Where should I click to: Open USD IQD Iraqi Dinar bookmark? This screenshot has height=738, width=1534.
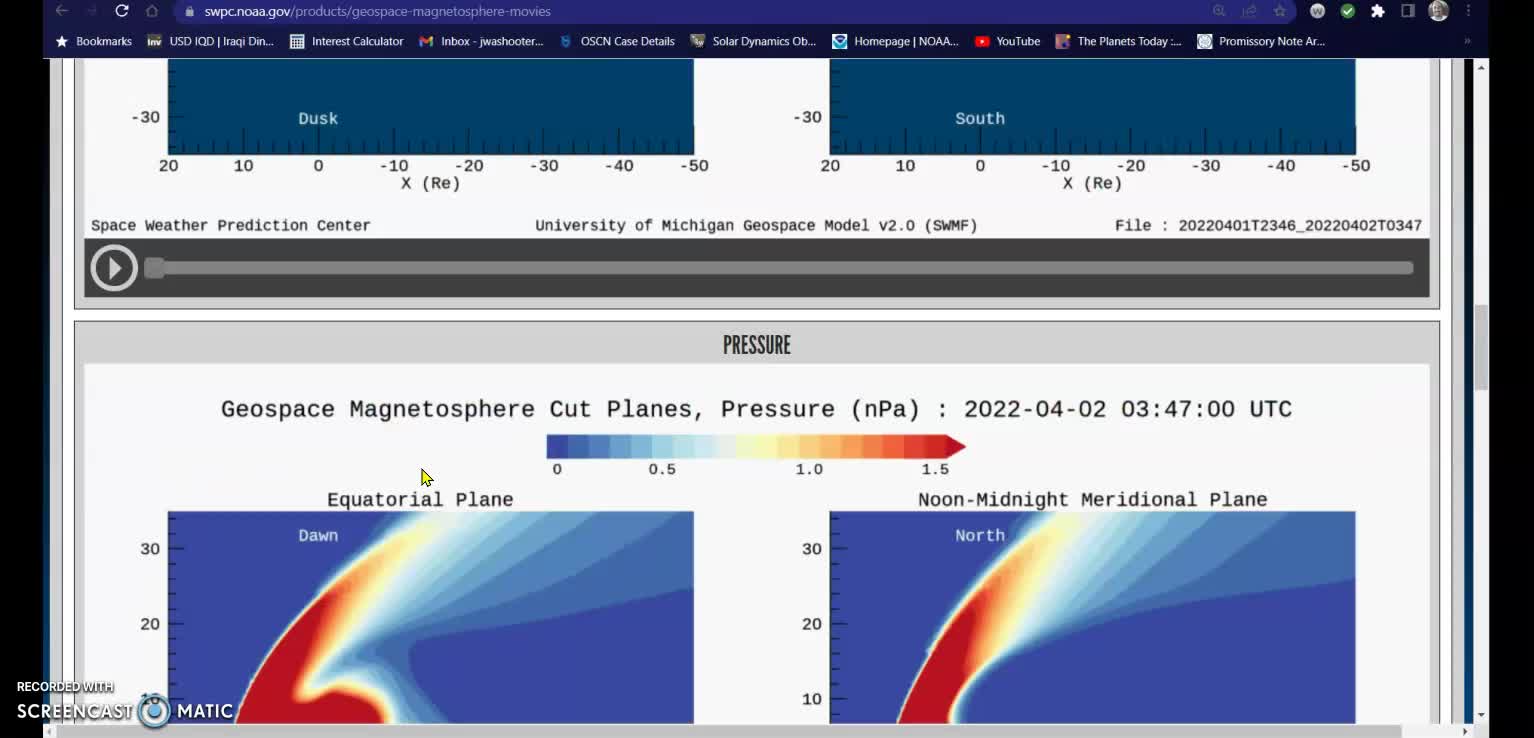(210, 41)
